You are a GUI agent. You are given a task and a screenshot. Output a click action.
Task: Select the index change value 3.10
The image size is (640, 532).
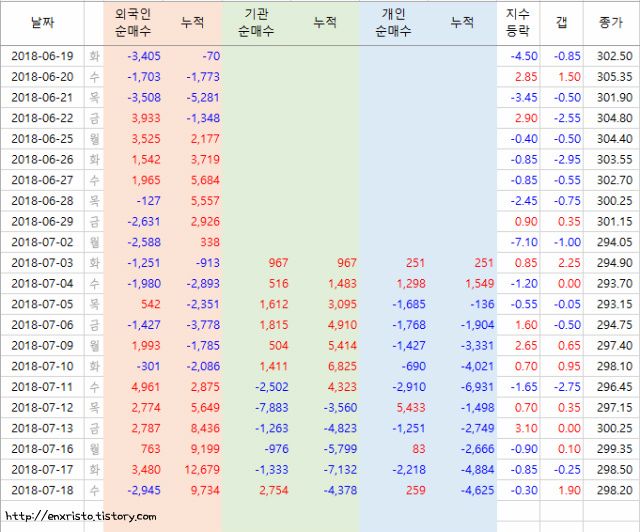pyautogui.click(x=526, y=428)
